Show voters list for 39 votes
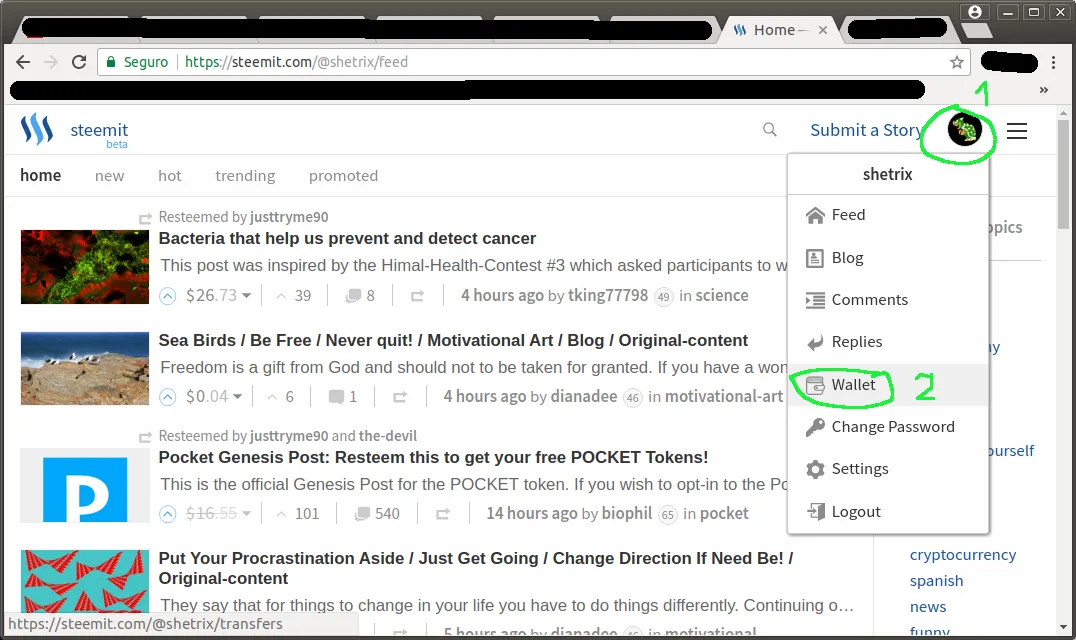 (294, 296)
